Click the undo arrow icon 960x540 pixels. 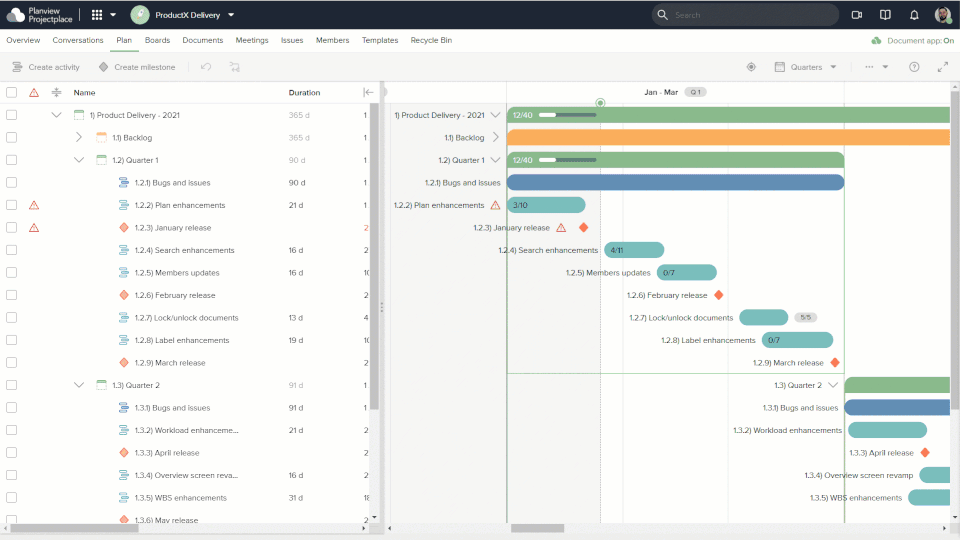pos(206,67)
